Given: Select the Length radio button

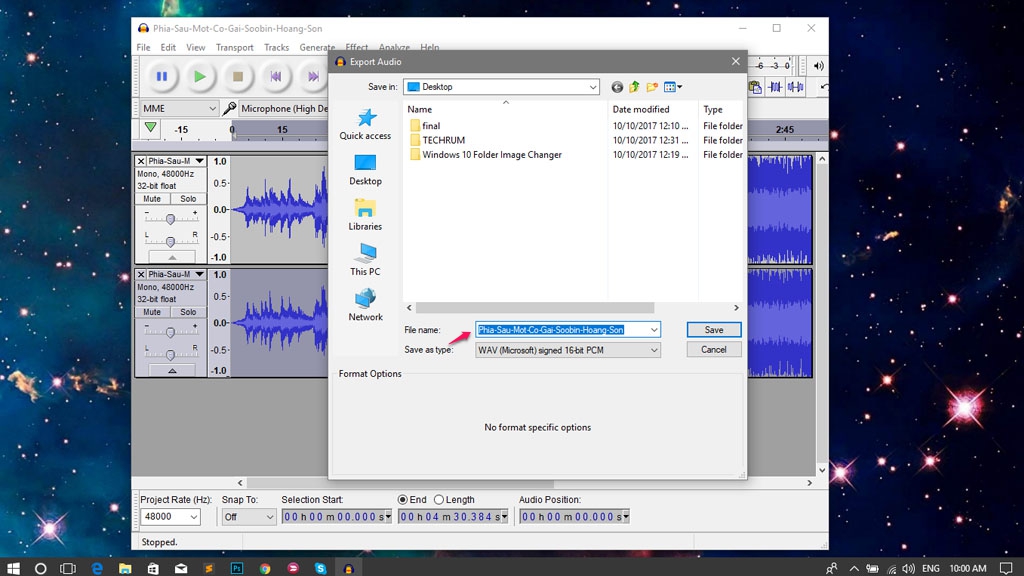Looking at the screenshot, I should tap(439, 500).
